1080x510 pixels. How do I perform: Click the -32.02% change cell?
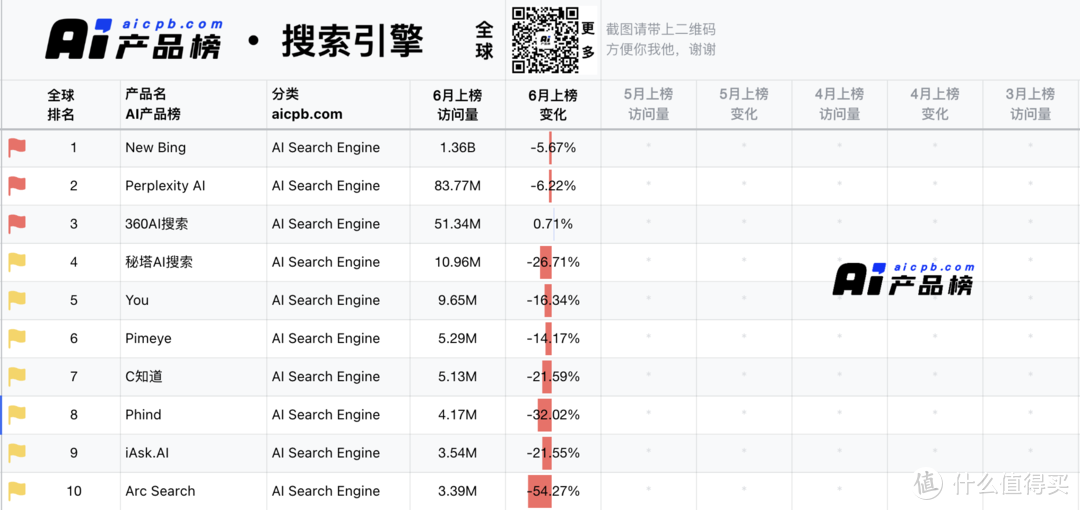(x=553, y=414)
